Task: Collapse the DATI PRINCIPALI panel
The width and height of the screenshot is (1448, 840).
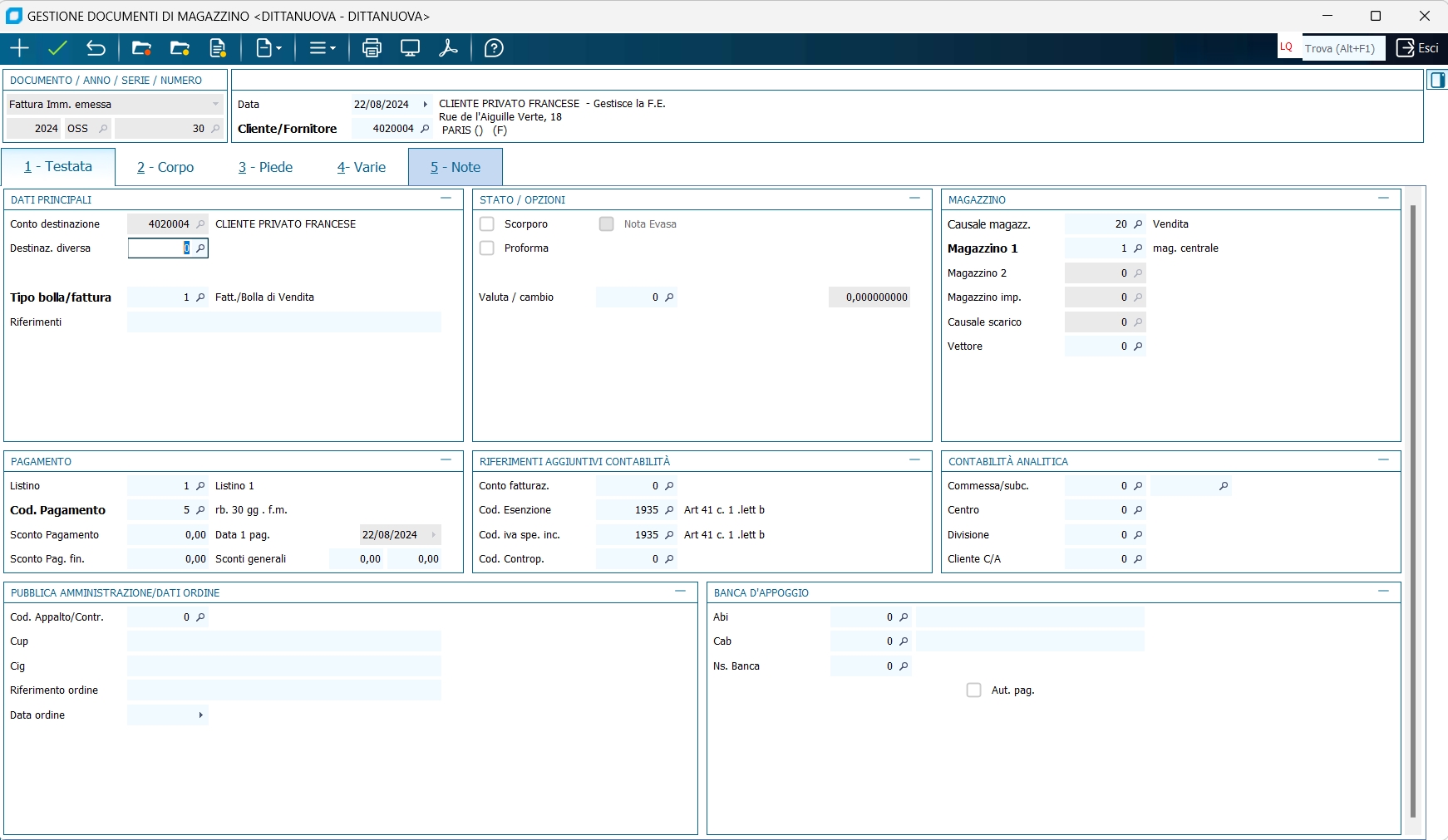Action: [446, 199]
